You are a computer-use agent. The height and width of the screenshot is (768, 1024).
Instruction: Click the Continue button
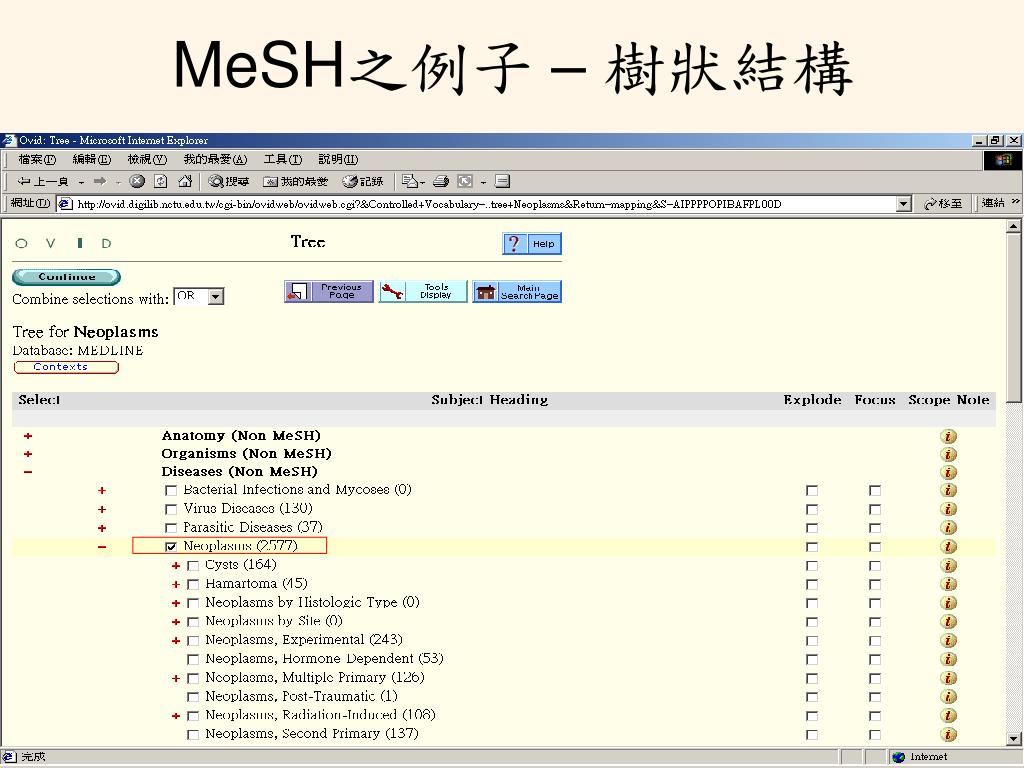point(67,277)
